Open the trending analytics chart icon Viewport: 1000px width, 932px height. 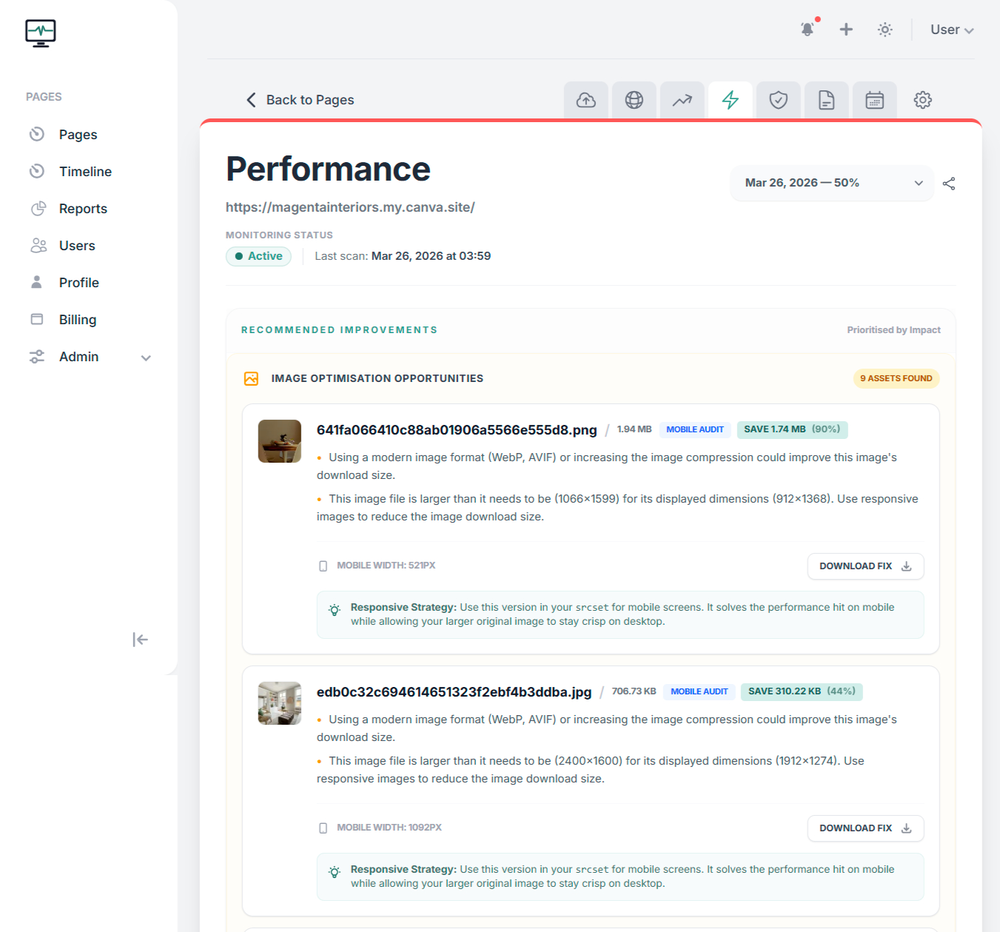[682, 99]
